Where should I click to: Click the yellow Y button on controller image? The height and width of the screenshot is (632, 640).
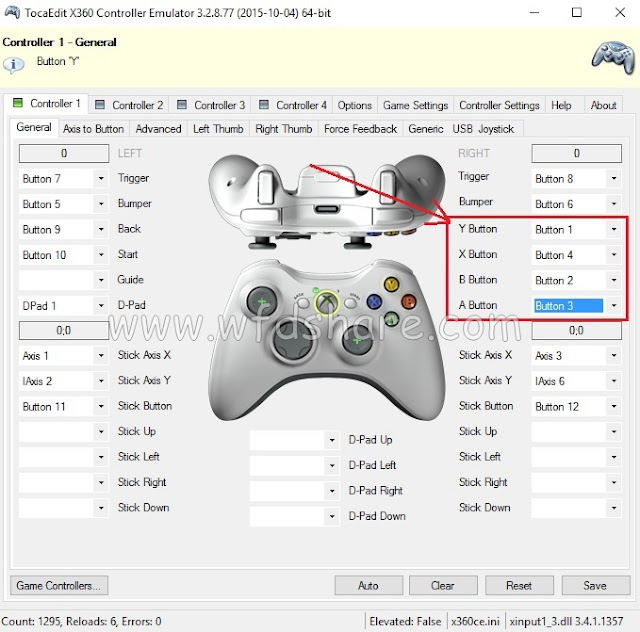coord(391,284)
